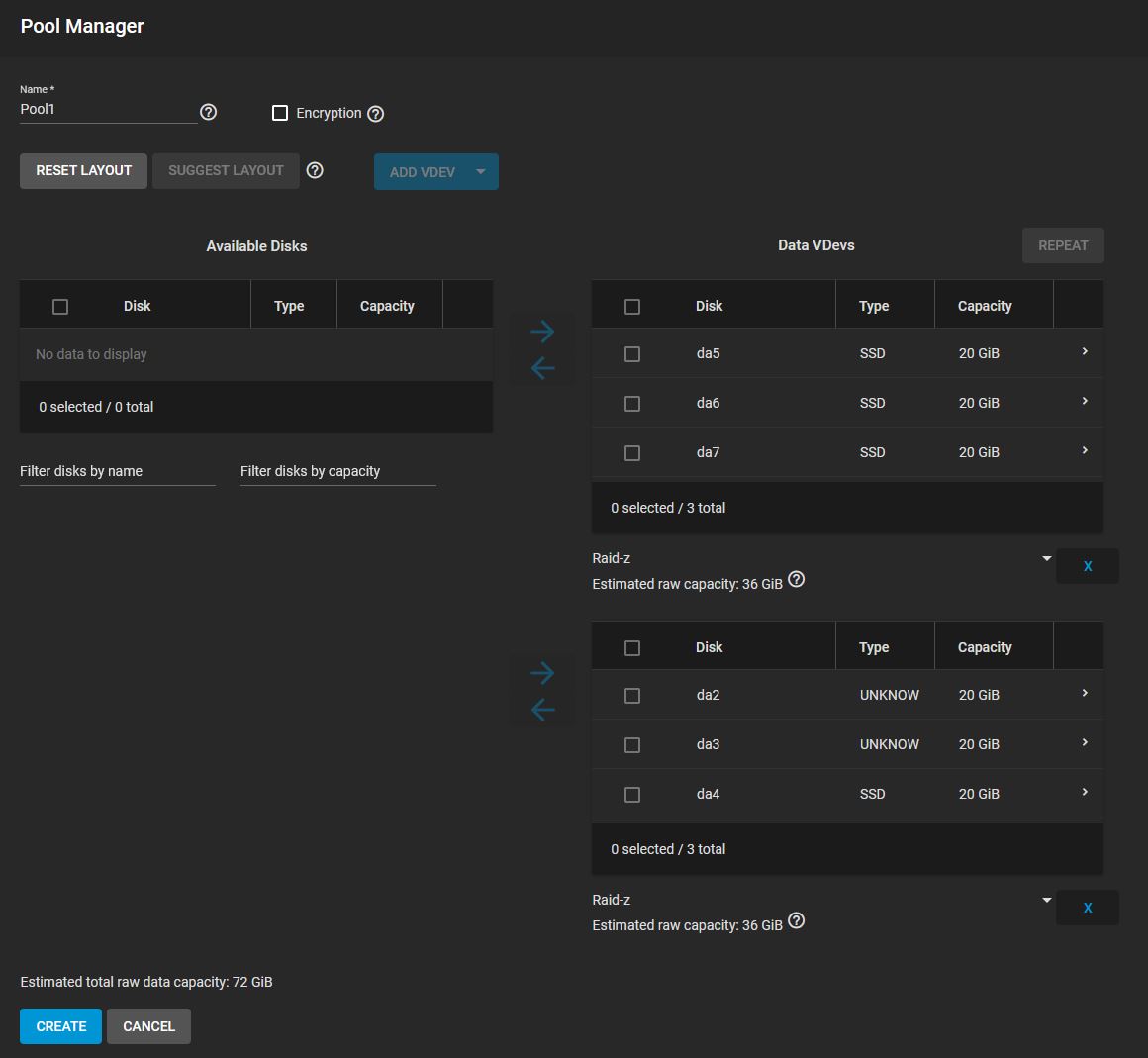Sort Data VDevs by Capacity column header
Viewport: 1148px width, 1058px height.
pyautogui.click(x=984, y=306)
